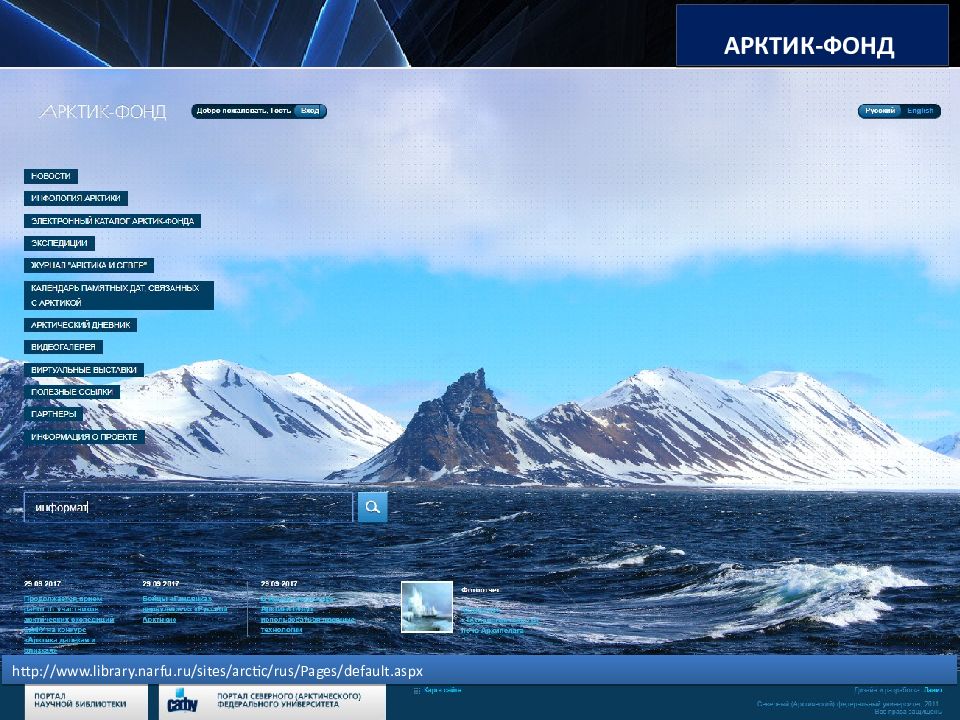Open the Карта сайта footer link
This screenshot has height=720, width=960.
(x=443, y=690)
